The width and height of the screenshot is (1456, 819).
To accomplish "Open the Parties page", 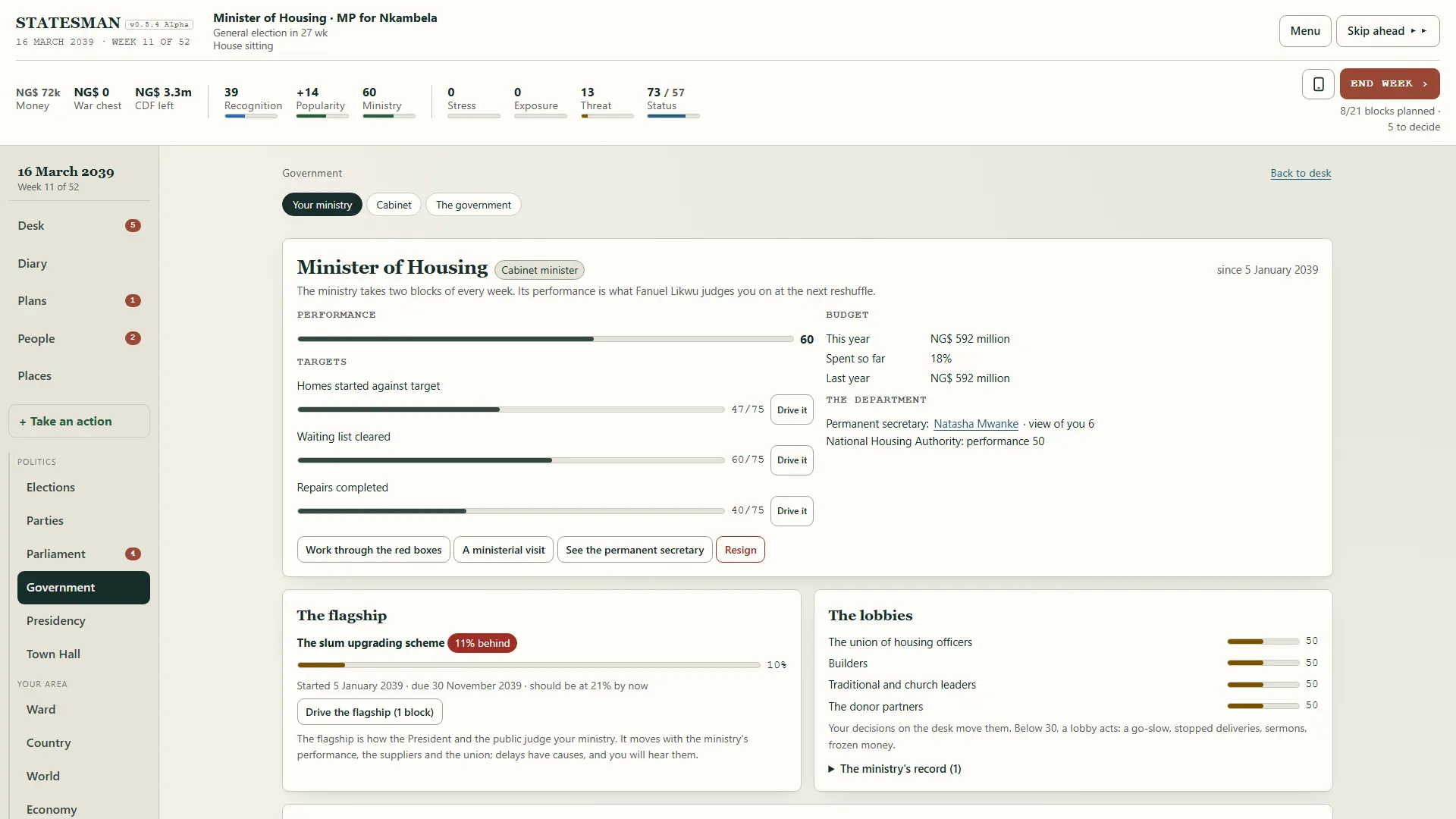I will [x=83, y=520].
